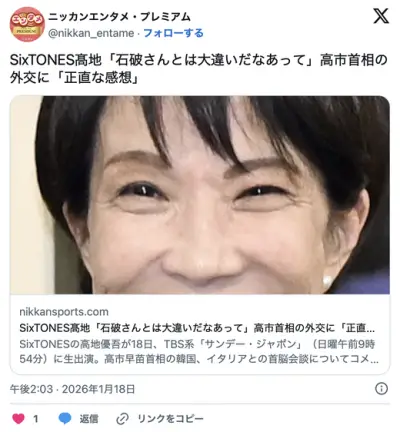
Task: Open the article preview photo
Action: (200, 195)
